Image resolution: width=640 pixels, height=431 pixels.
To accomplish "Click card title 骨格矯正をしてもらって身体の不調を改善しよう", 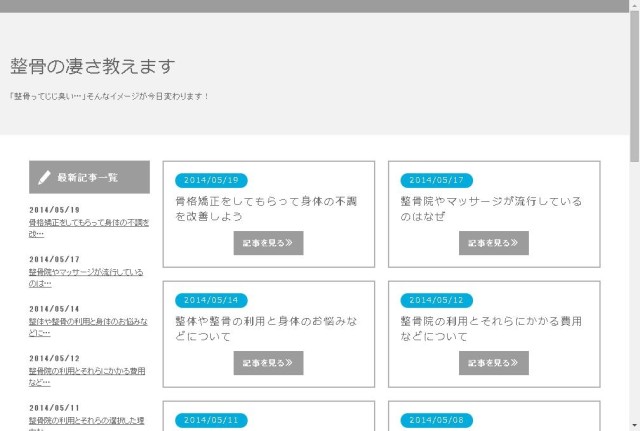I will coord(266,209).
